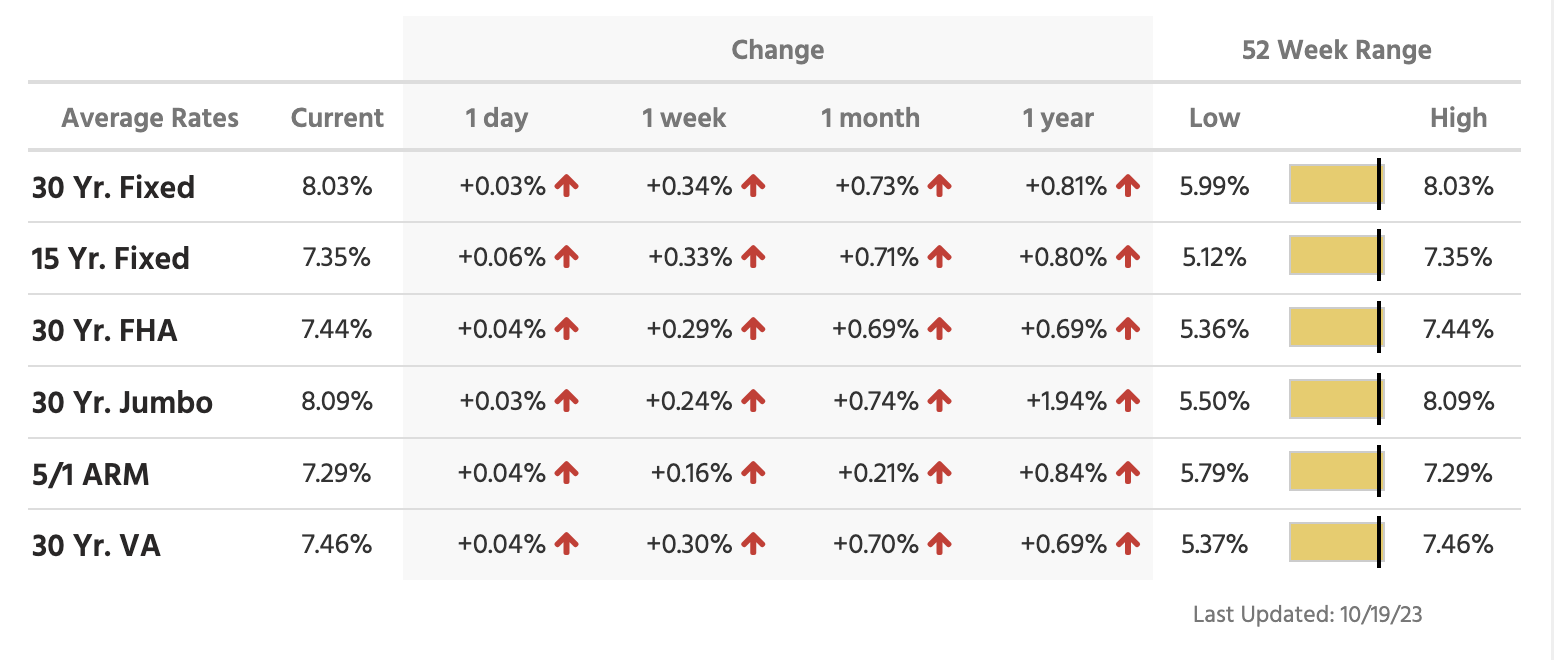Image resolution: width=1554 pixels, height=660 pixels.
Task: Click the up arrow for 30 Yr. VA 1 week
Action: point(753,544)
